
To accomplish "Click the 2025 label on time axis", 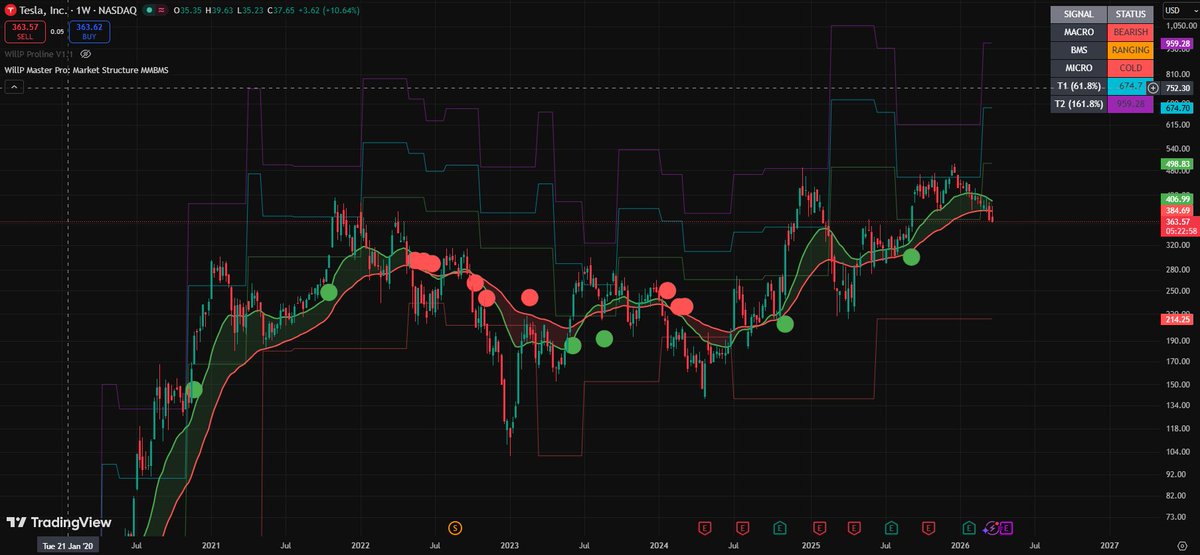I will (810, 547).
